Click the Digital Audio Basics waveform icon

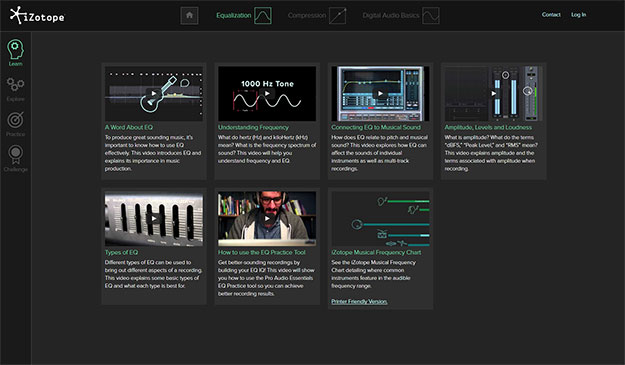click(431, 16)
